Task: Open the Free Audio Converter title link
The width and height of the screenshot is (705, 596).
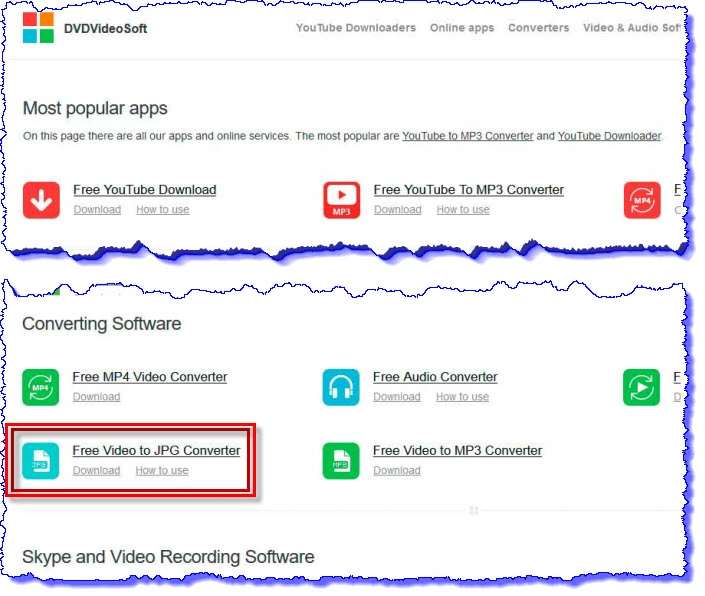Action: pyautogui.click(x=435, y=377)
